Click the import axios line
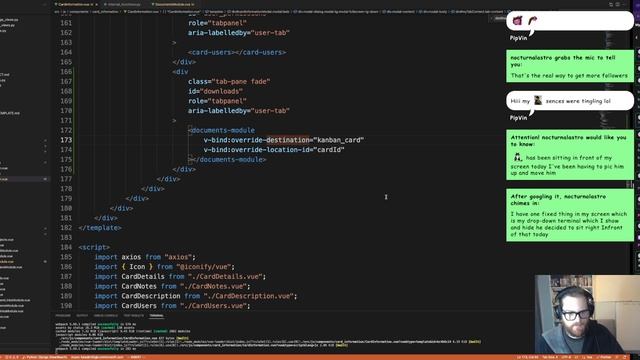The width and height of the screenshot is (640, 360). (145, 257)
